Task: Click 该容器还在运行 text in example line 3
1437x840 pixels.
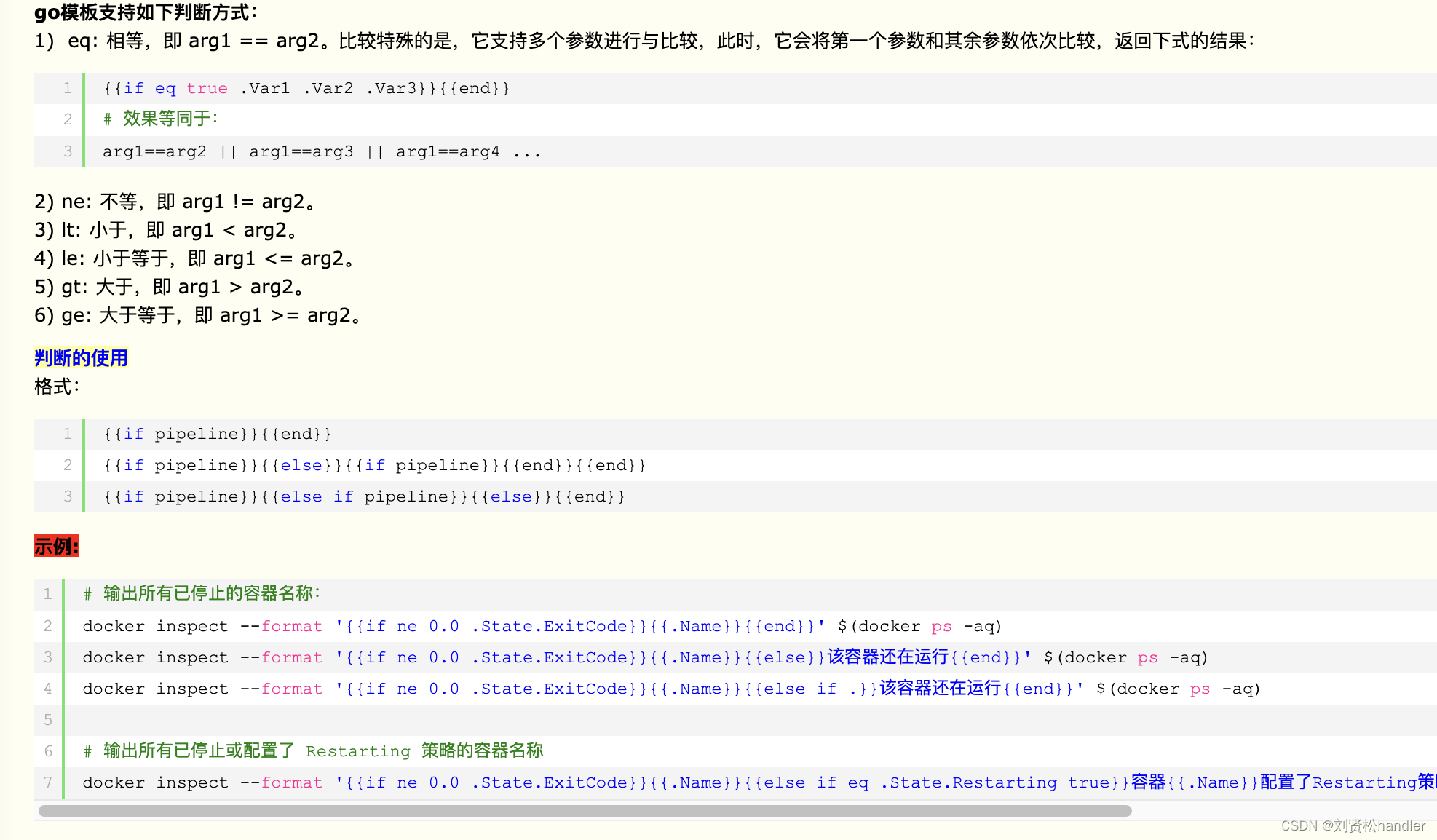Action: tap(887, 657)
